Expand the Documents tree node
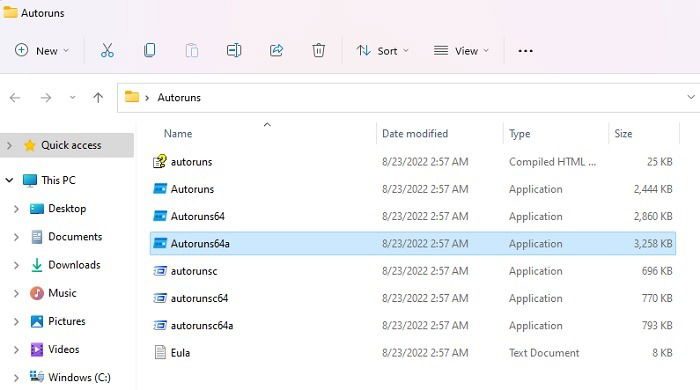Image resolution: width=700 pixels, height=390 pixels. point(17,237)
